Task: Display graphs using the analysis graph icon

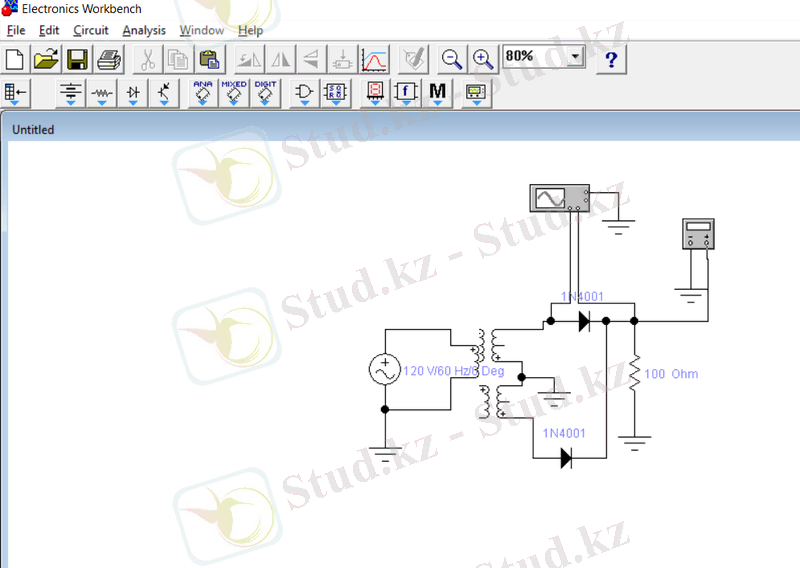Action: (x=374, y=59)
